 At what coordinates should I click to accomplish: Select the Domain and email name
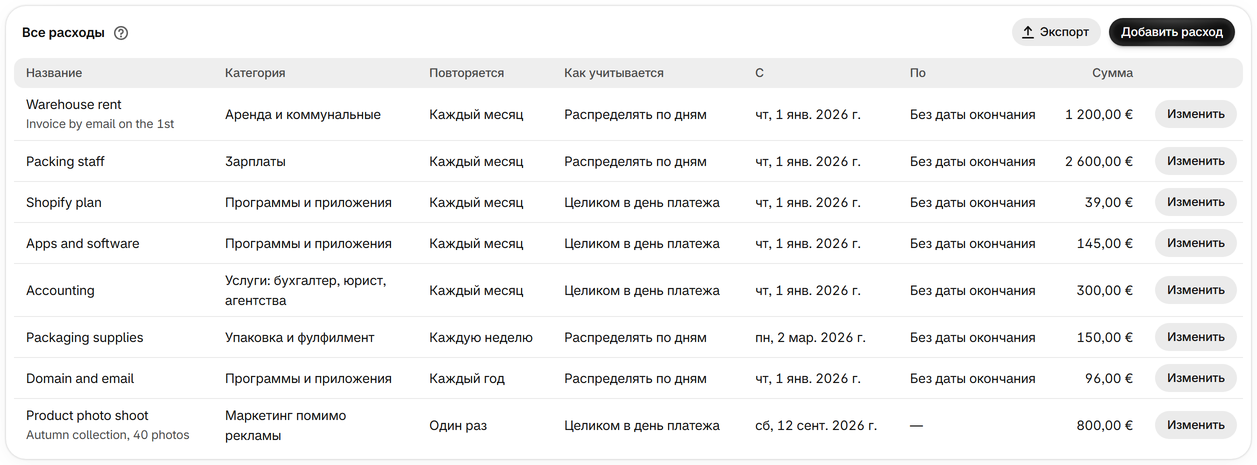click(80, 378)
